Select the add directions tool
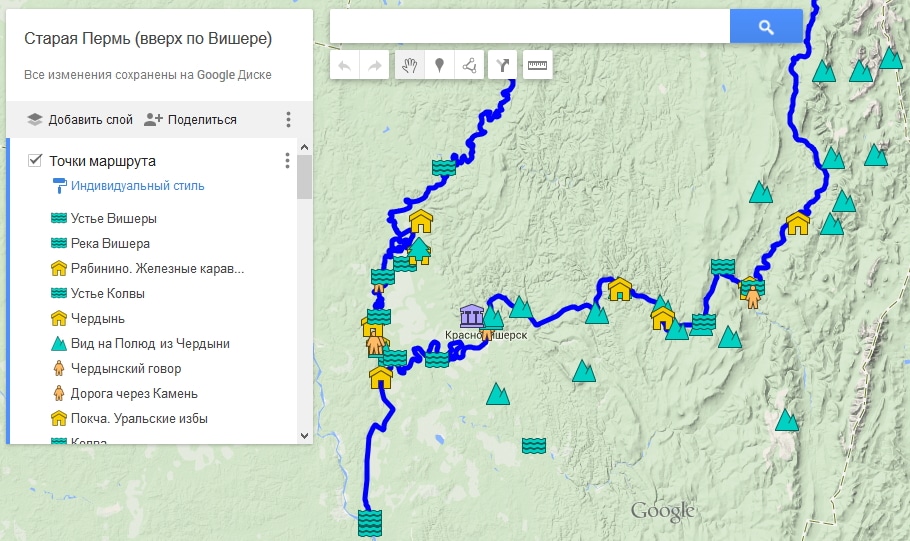This screenshot has height=541, width=910. click(502, 66)
